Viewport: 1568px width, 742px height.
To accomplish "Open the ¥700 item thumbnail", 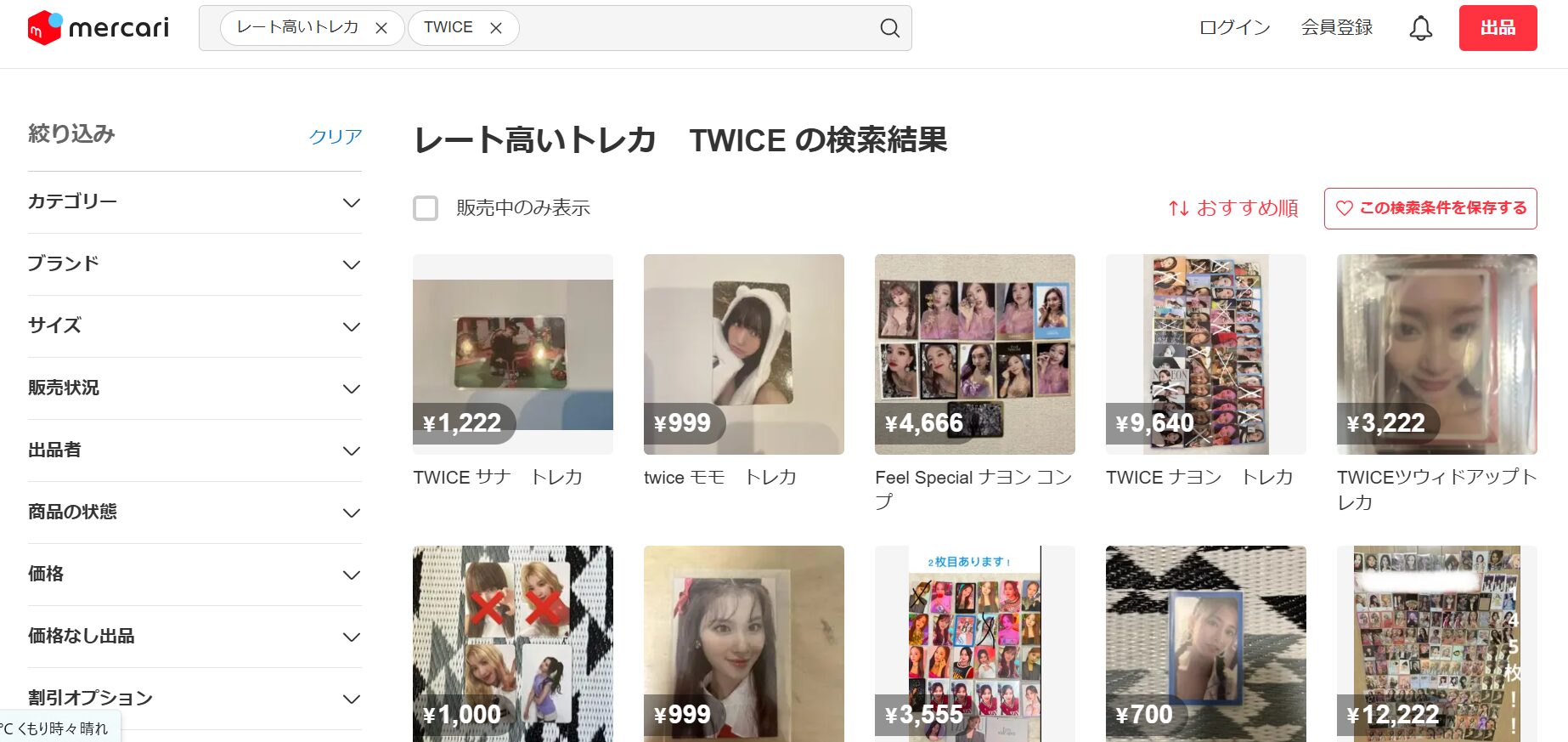I will (1206, 643).
